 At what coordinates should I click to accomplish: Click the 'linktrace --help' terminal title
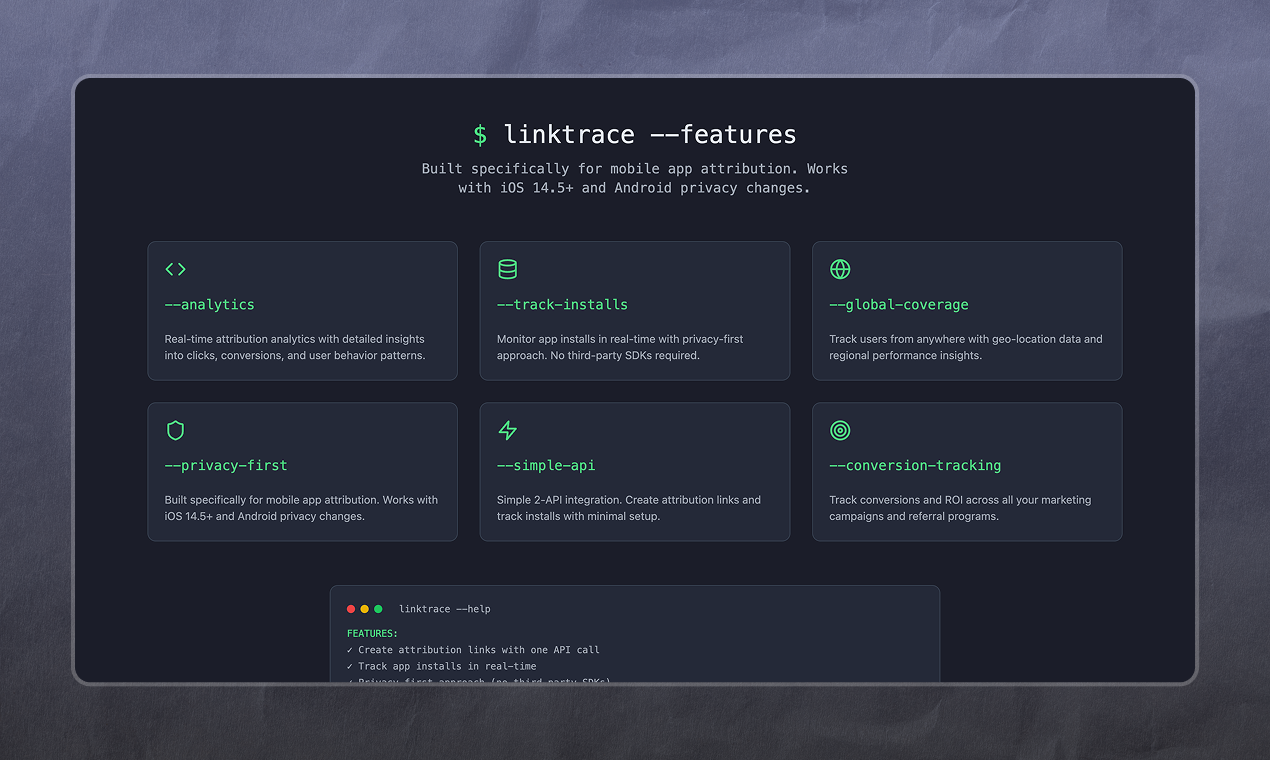445,609
